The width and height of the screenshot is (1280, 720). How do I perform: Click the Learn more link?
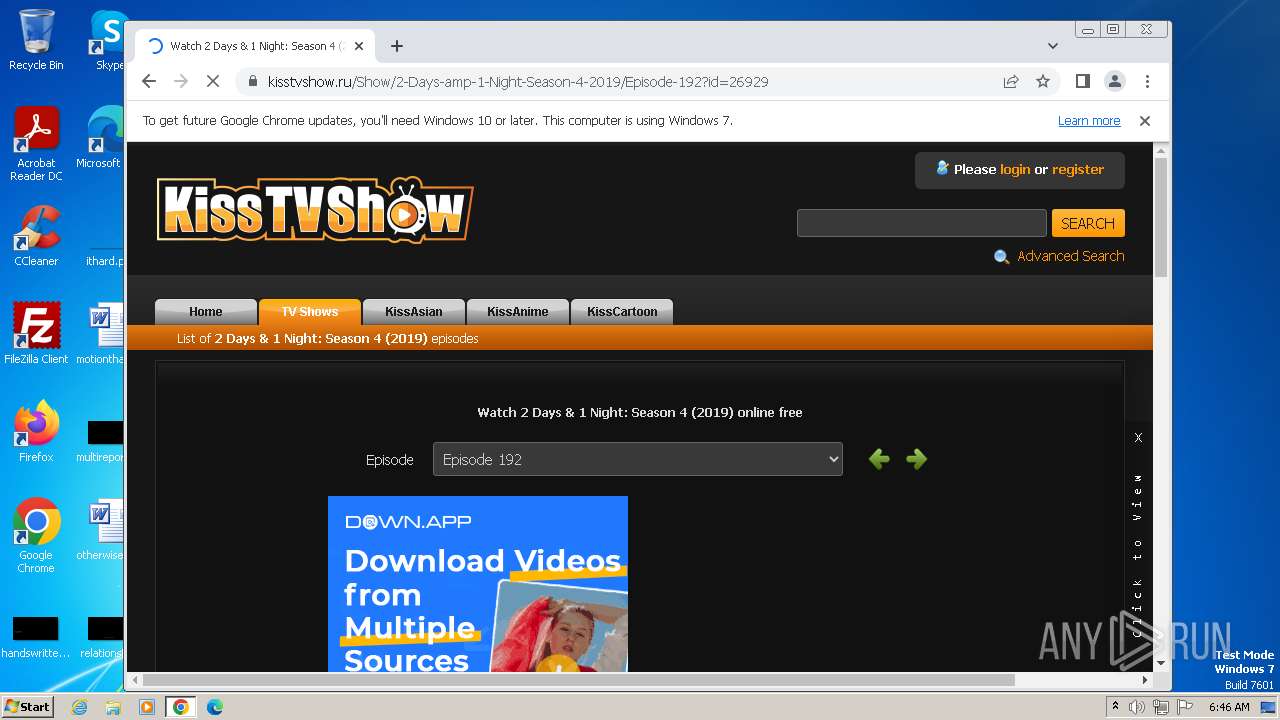[1089, 121]
